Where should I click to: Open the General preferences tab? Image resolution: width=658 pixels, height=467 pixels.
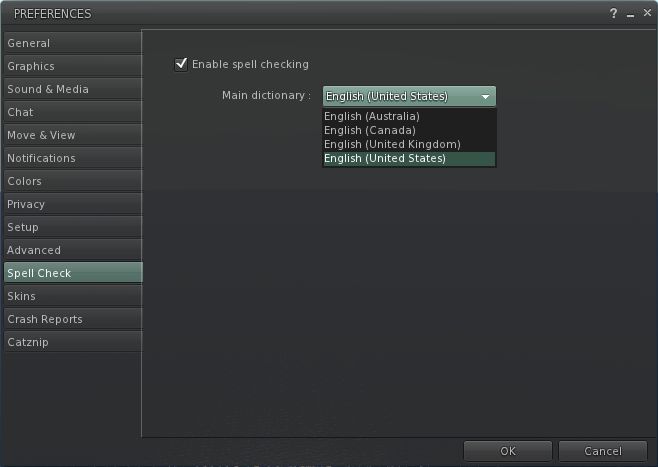[x=72, y=43]
